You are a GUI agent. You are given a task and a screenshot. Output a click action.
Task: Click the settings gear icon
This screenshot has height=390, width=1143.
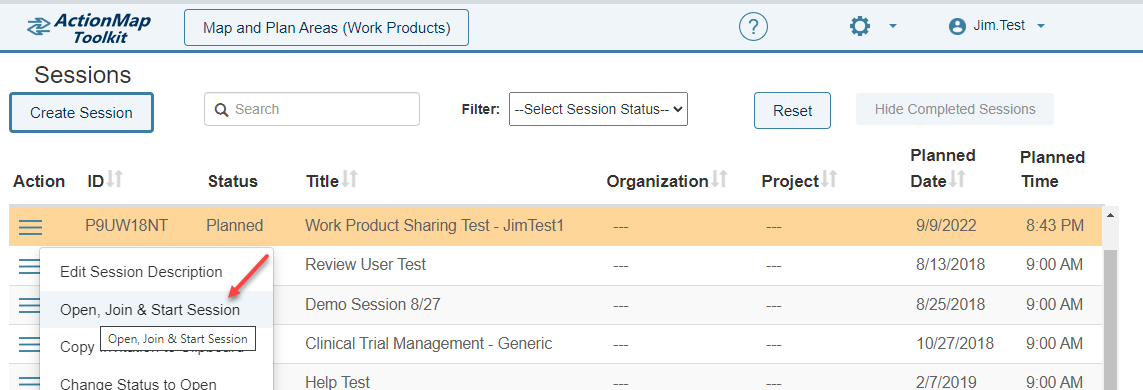click(x=860, y=27)
